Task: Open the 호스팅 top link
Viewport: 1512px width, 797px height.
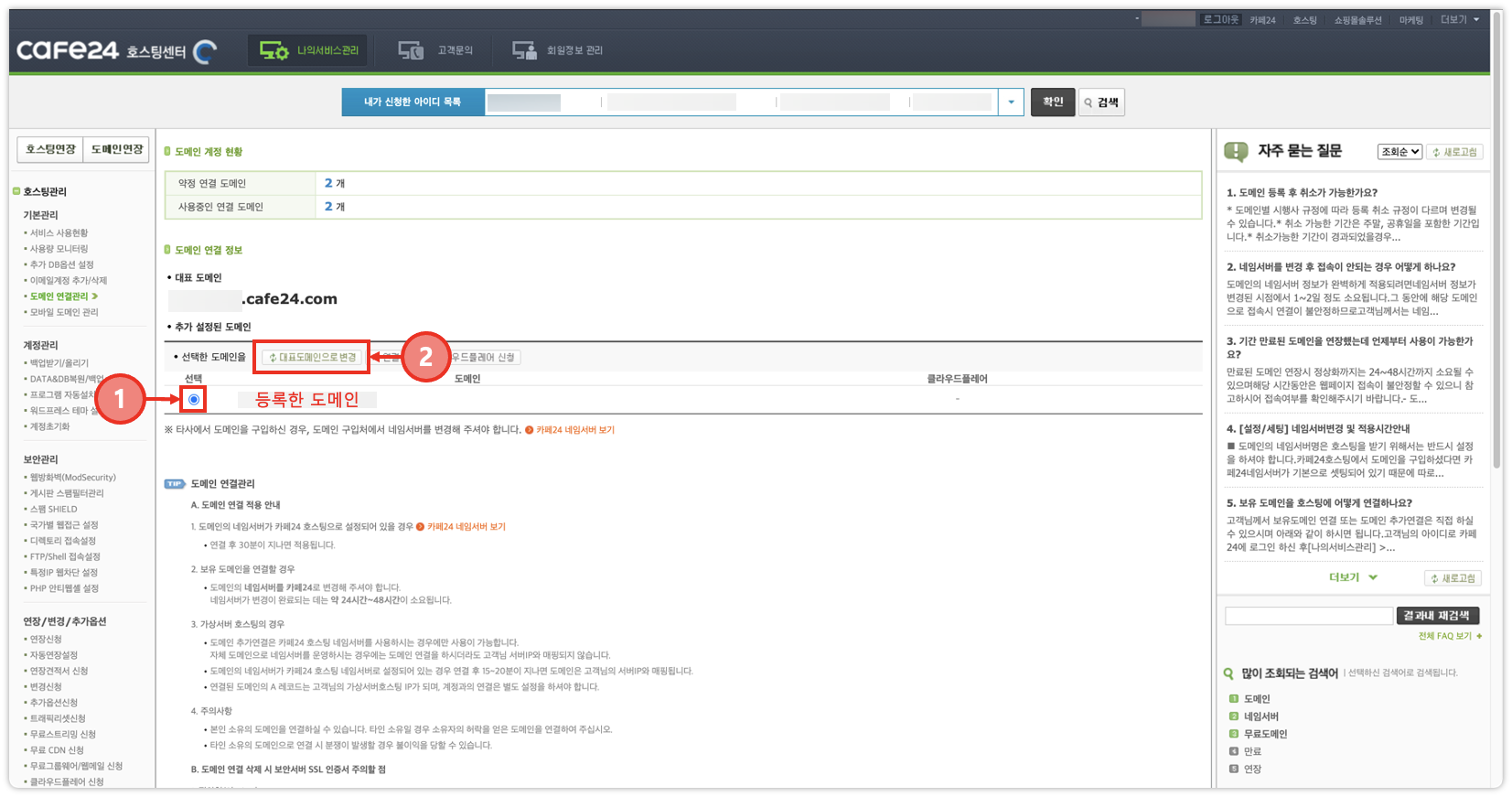Action: point(1304,20)
